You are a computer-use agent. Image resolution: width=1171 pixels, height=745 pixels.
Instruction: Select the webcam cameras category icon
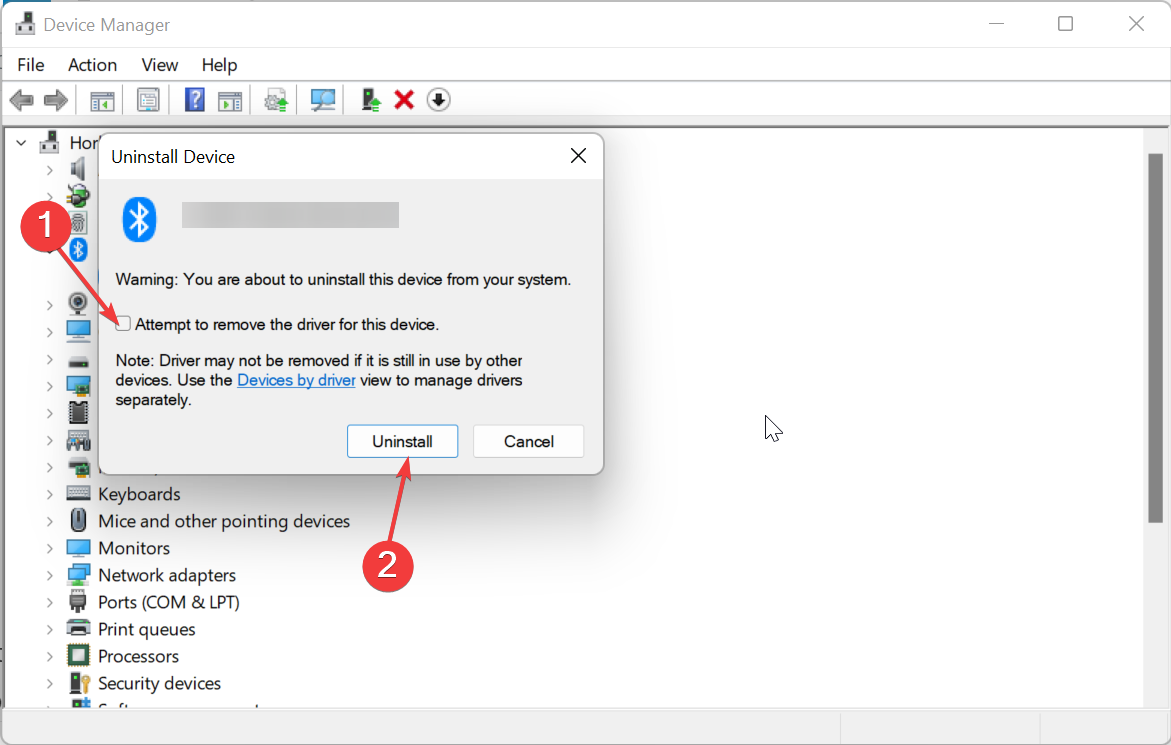[78, 304]
